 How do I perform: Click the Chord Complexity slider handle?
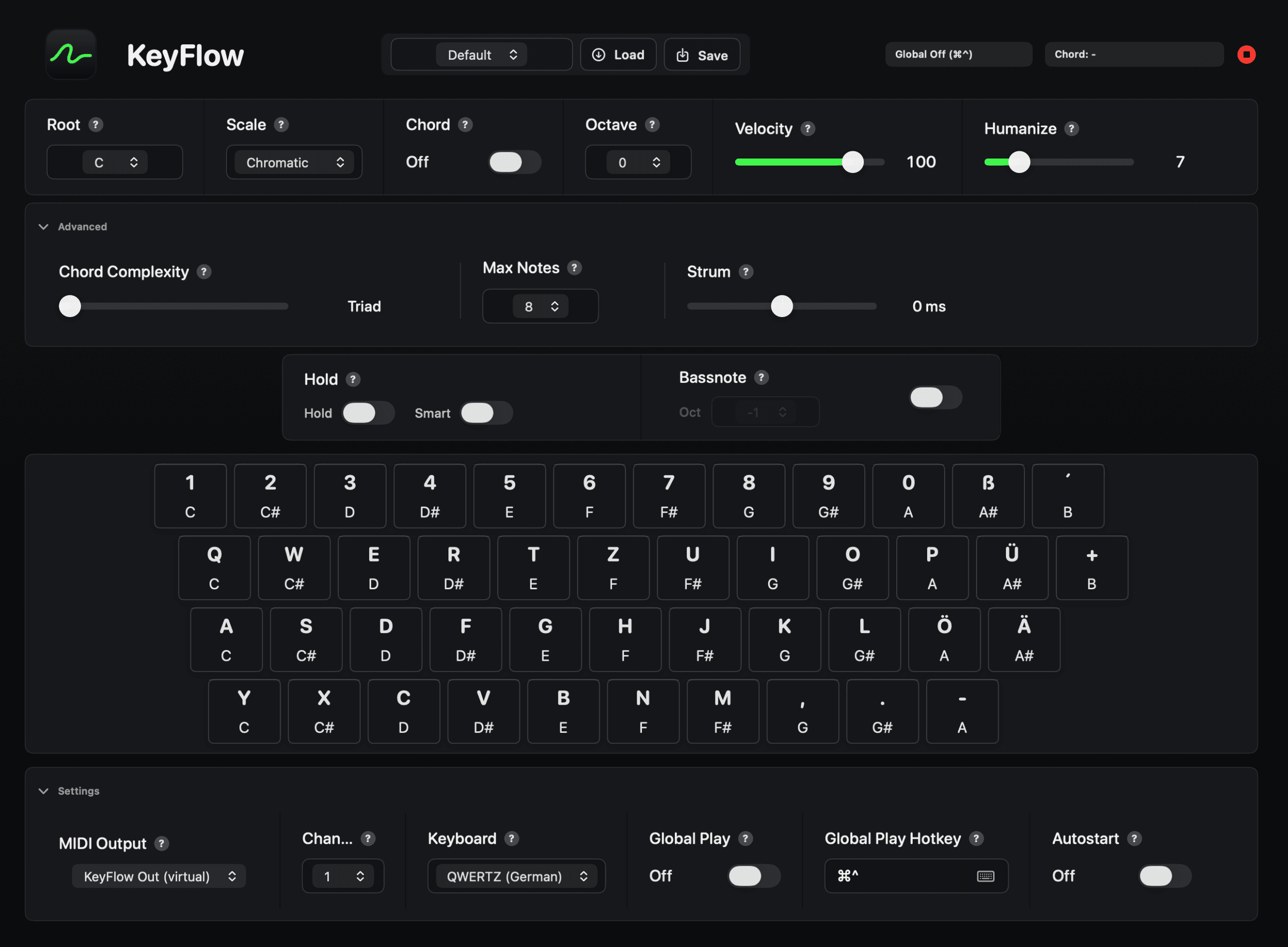(70, 306)
